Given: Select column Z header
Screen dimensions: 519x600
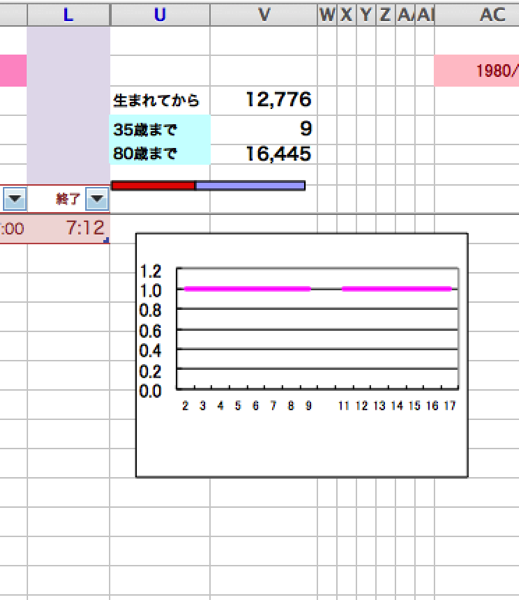Looking at the screenshot, I should coord(386,15).
